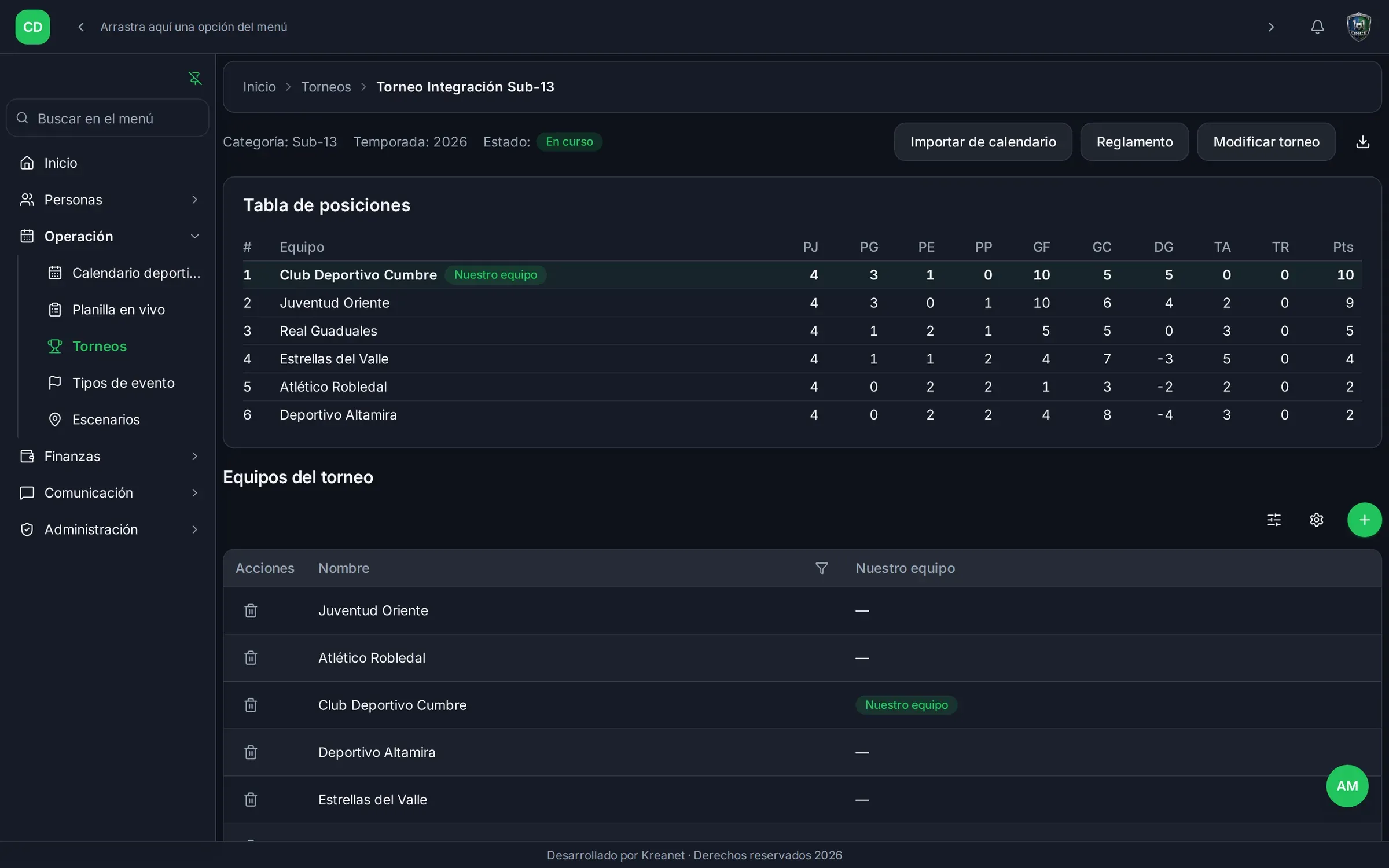1389x868 pixels.
Task: Open the Reglamento button
Action: pos(1134,142)
